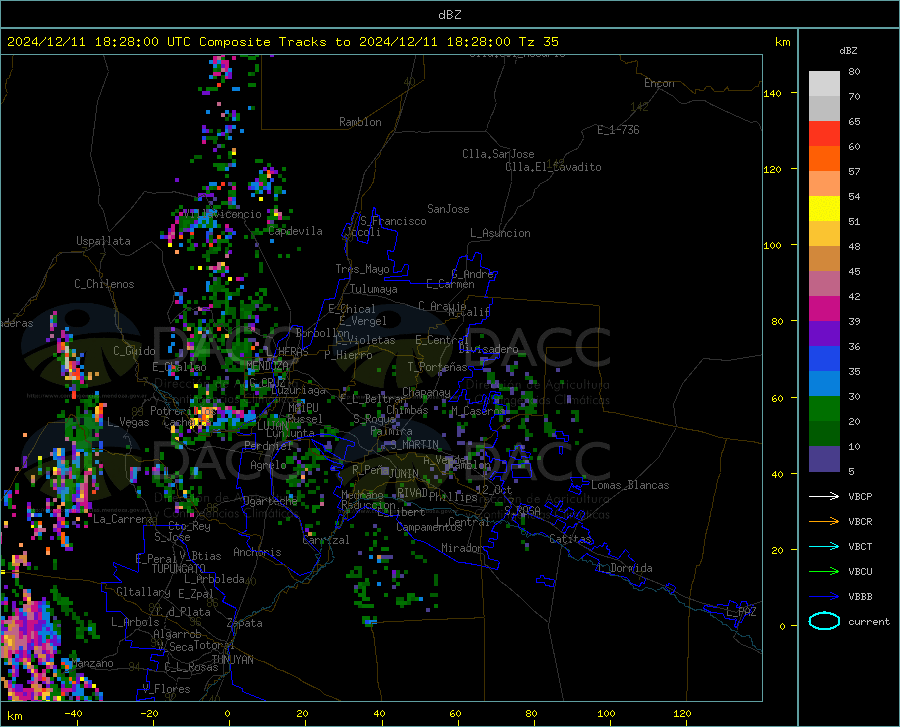Click the Tres_Mayo label

pyautogui.click(x=362, y=269)
